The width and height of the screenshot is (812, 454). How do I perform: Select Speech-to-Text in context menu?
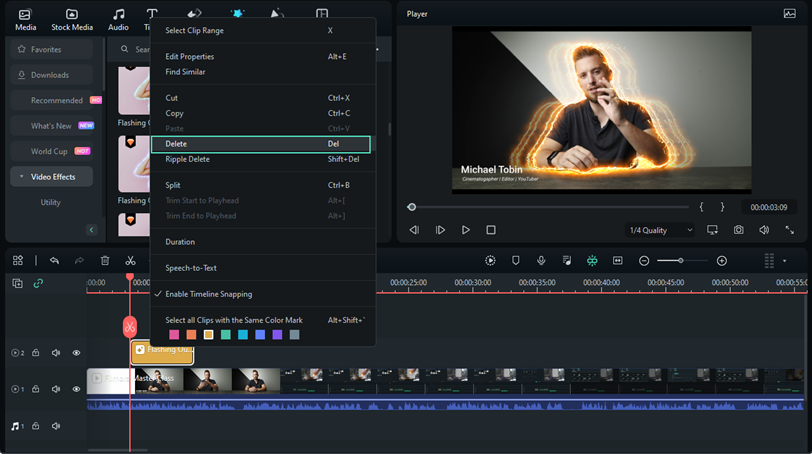(x=191, y=268)
